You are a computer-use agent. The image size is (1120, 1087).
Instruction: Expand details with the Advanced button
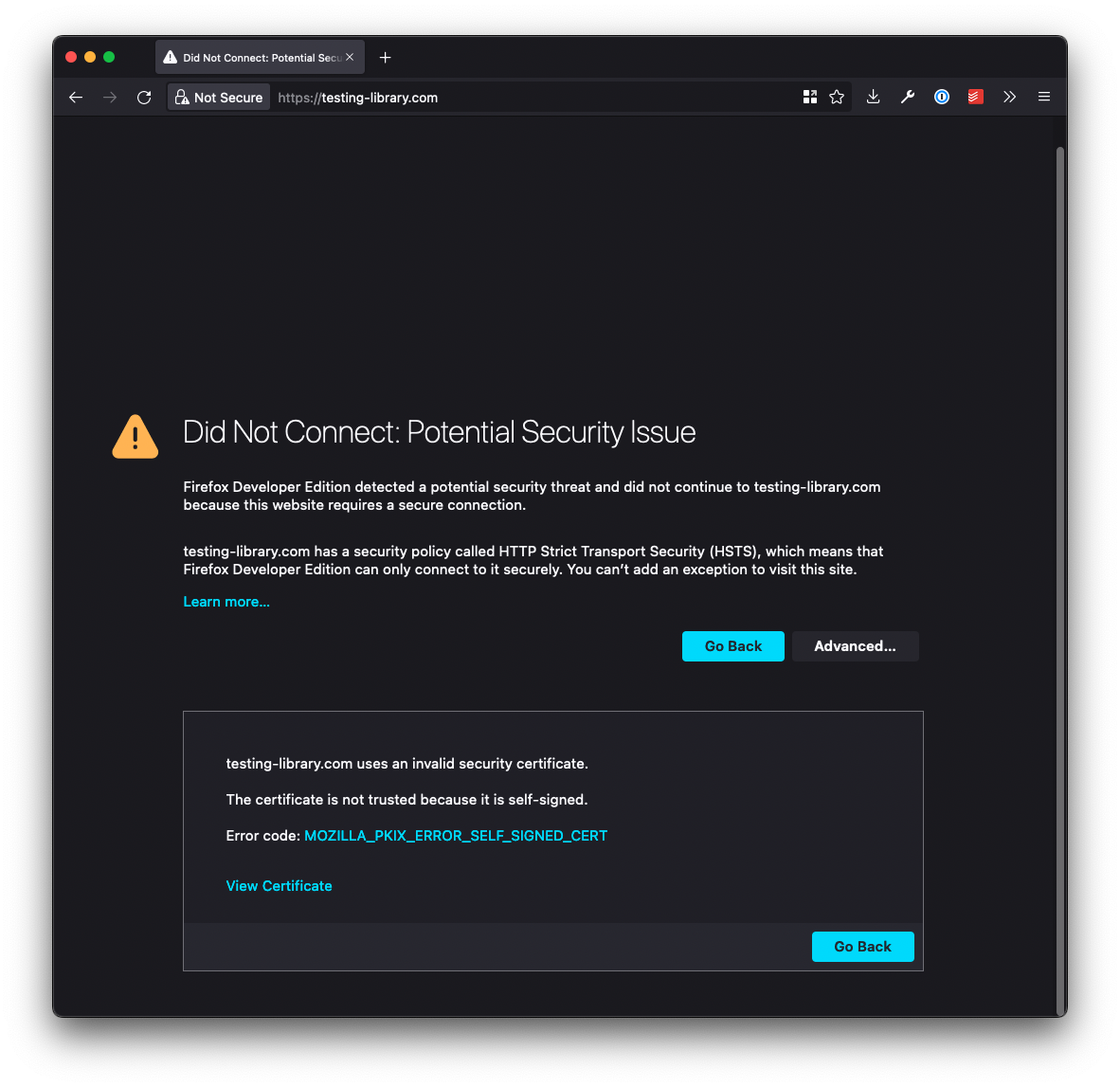(x=855, y=645)
